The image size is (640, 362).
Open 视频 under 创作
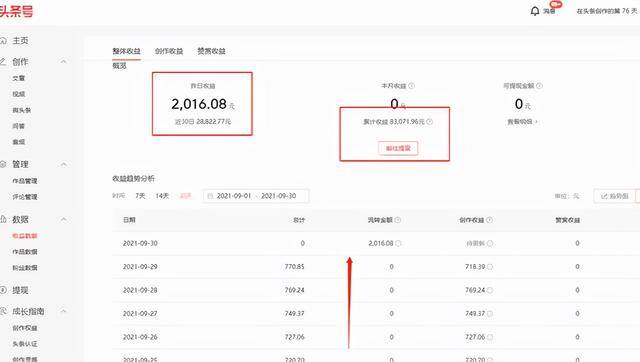(x=19, y=94)
